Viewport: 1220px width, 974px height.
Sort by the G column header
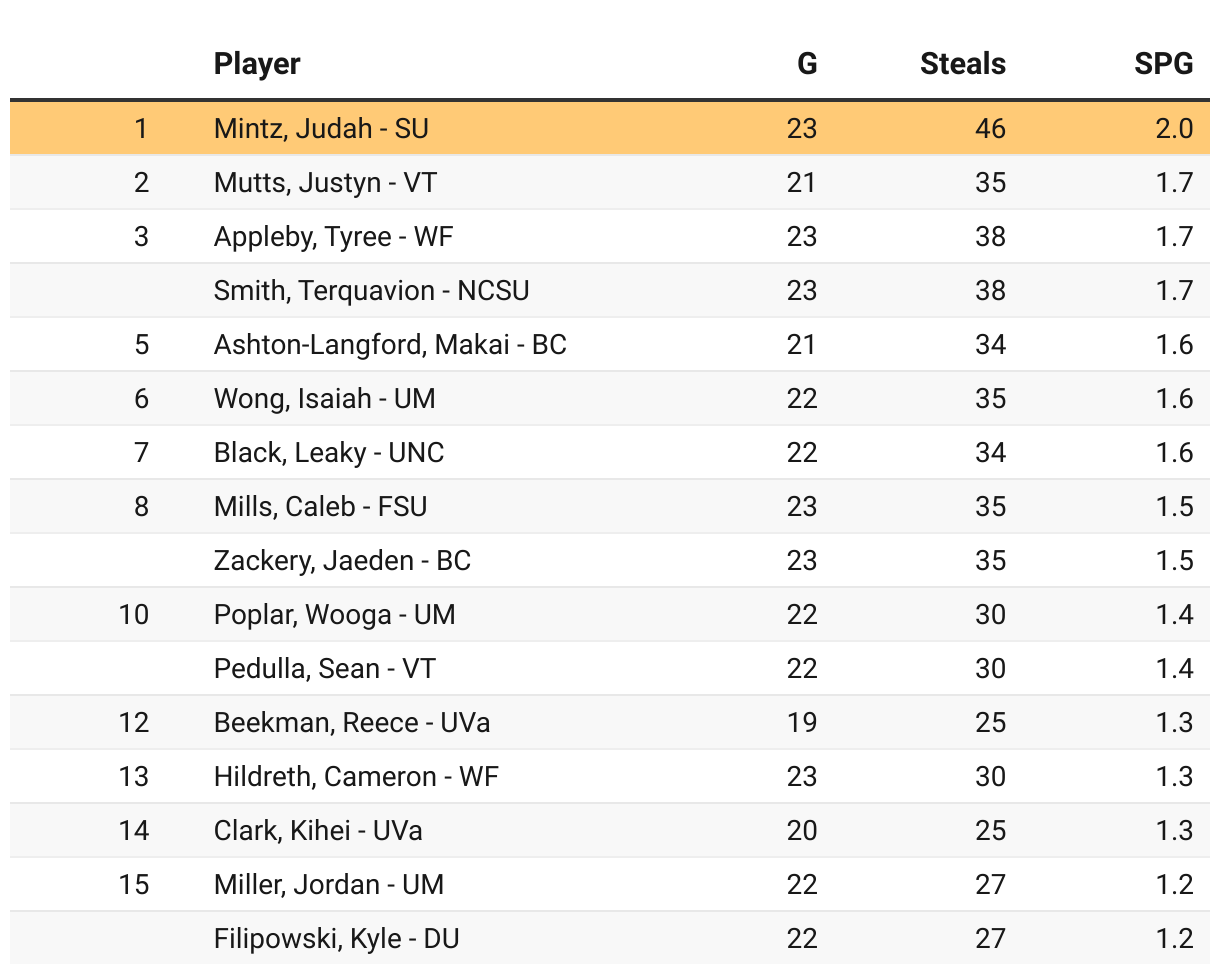click(806, 64)
